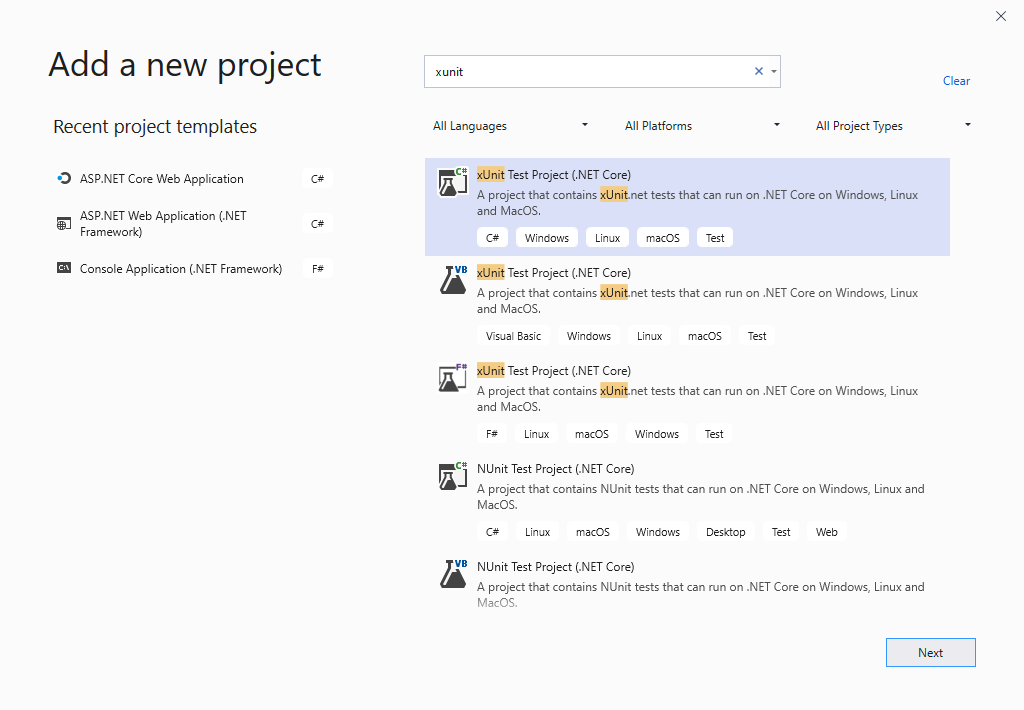Image resolution: width=1024 pixels, height=710 pixels.
Task: Click the Web tag on NUnit template
Action: (826, 532)
